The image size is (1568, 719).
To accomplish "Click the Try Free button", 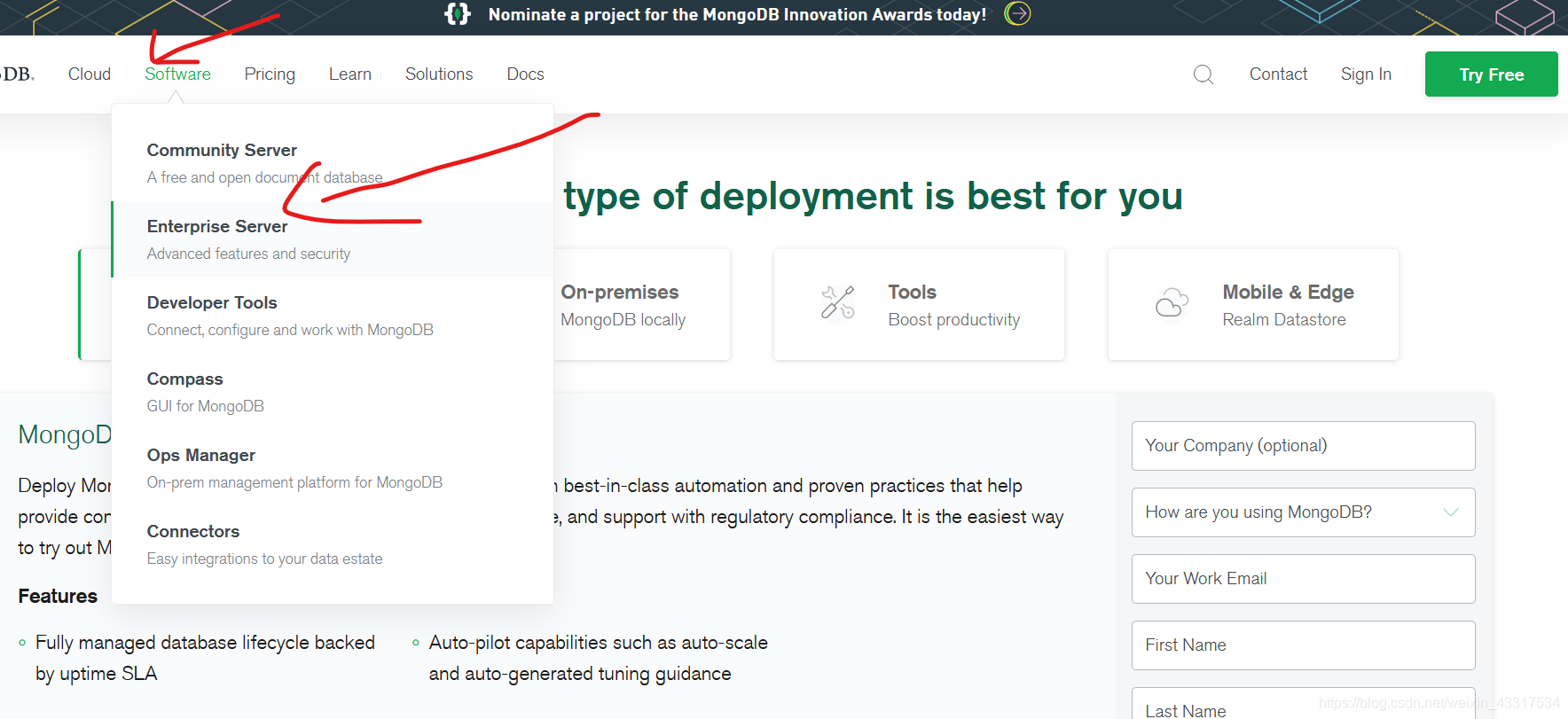I will tap(1491, 74).
